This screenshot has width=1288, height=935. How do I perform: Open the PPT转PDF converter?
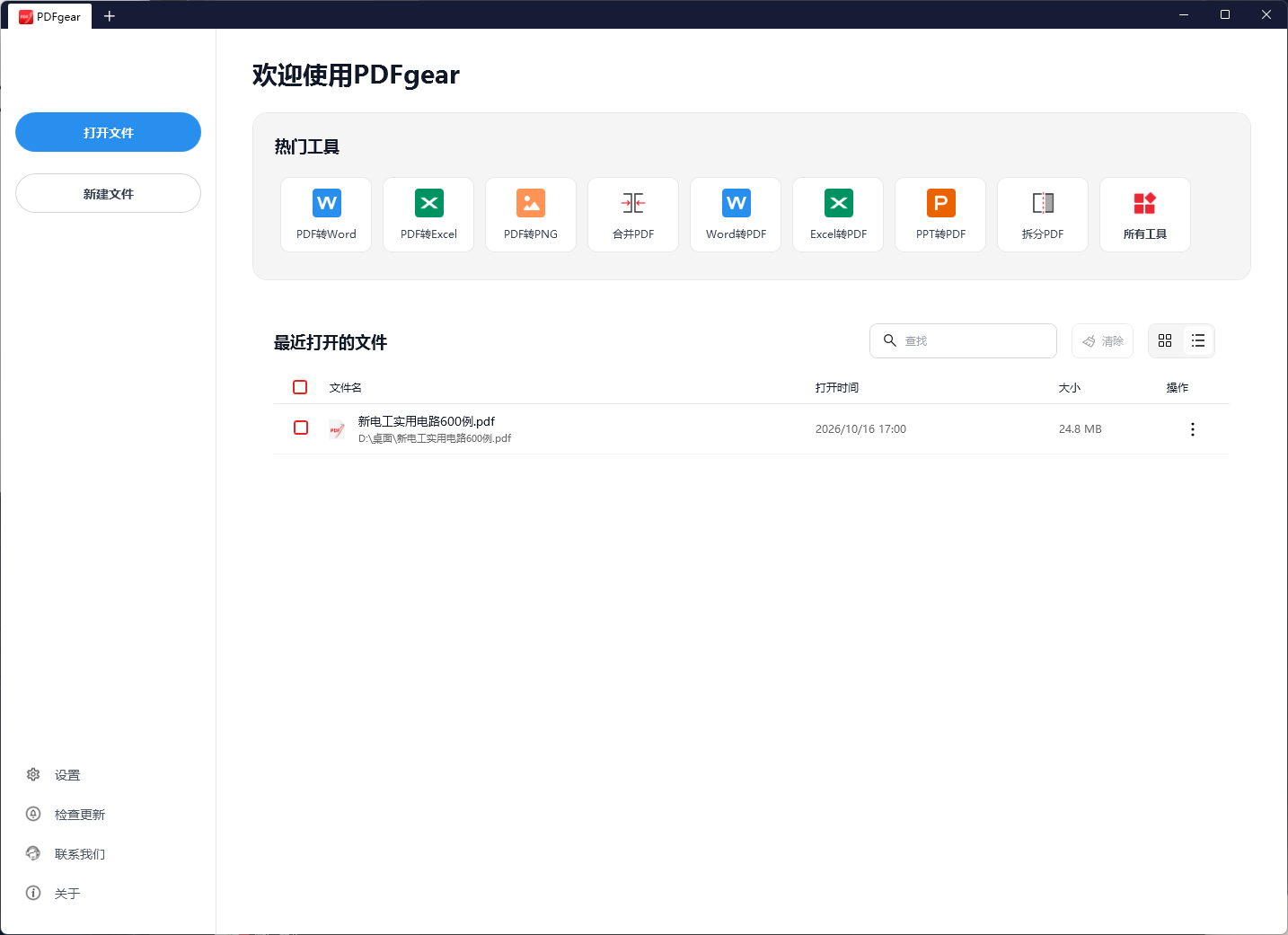[x=940, y=215]
